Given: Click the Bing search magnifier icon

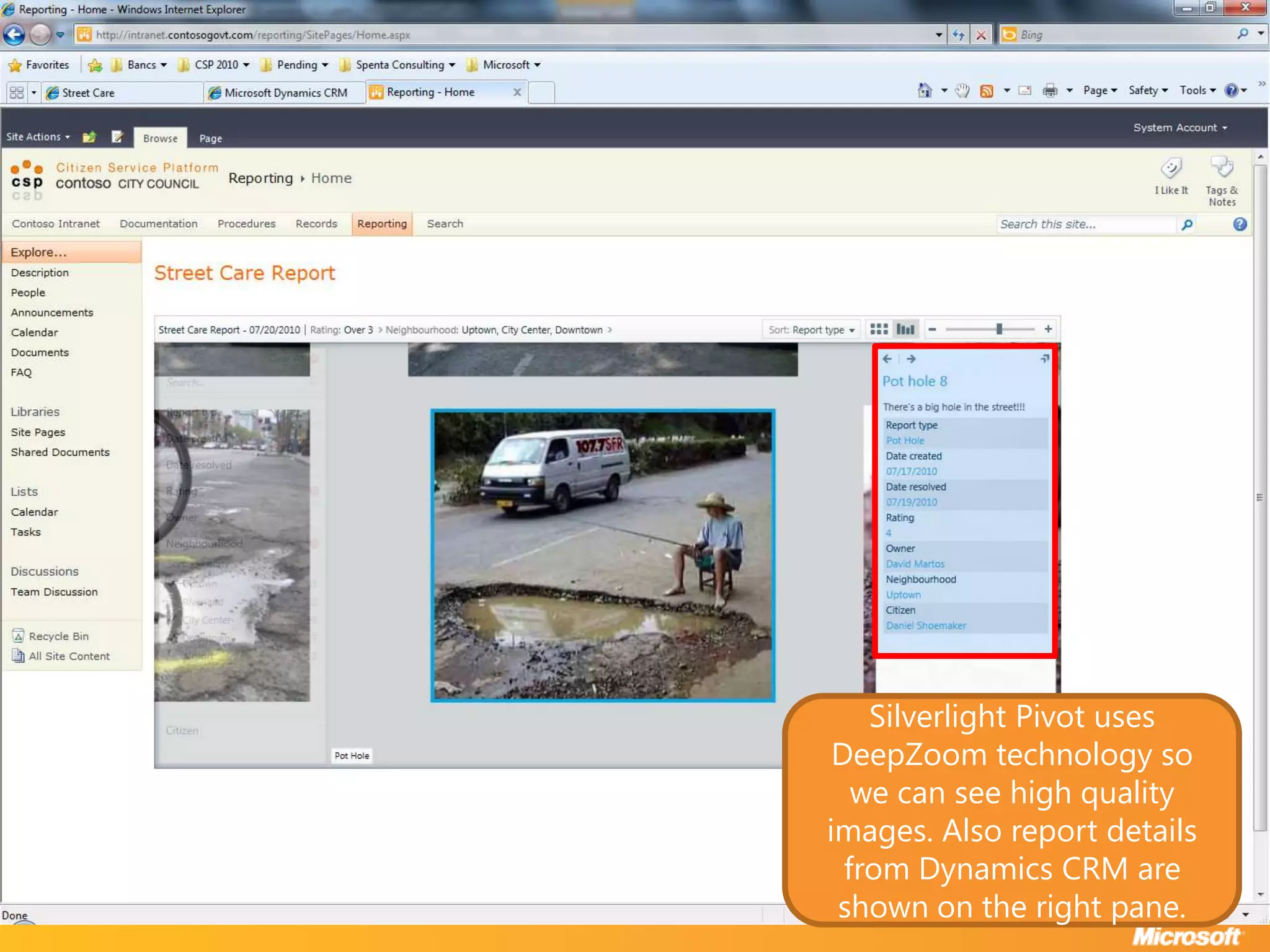Looking at the screenshot, I should pos(1243,34).
